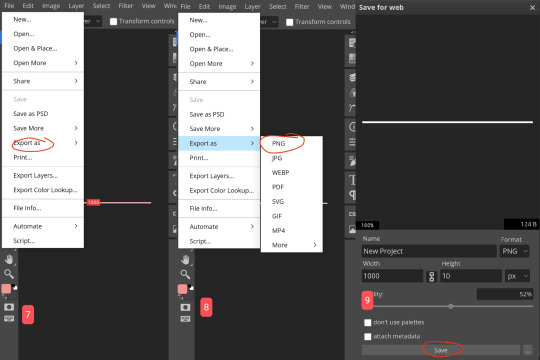Open the Paragraph panel icon
Image resolution: width=540 pixels, height=360 pixels.
coord(352,195)
